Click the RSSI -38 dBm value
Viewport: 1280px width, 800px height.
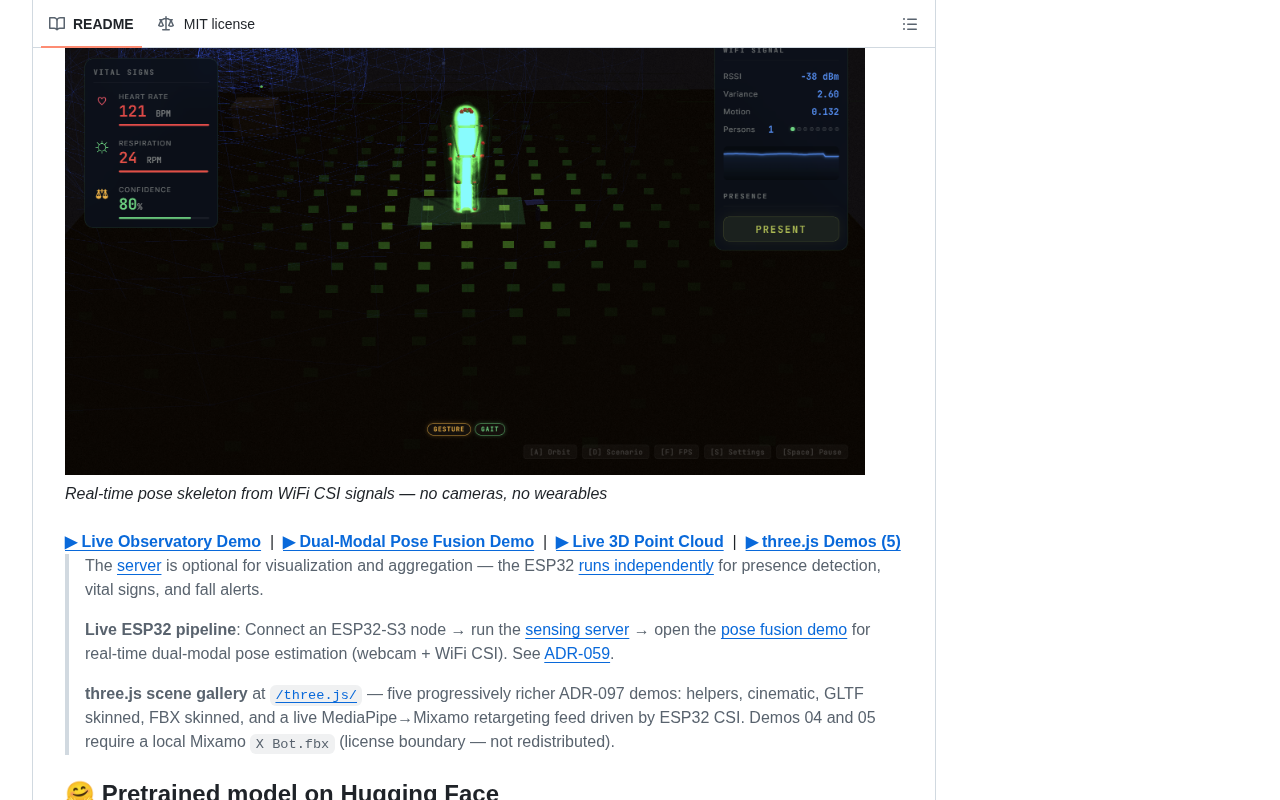click(820, 76)
